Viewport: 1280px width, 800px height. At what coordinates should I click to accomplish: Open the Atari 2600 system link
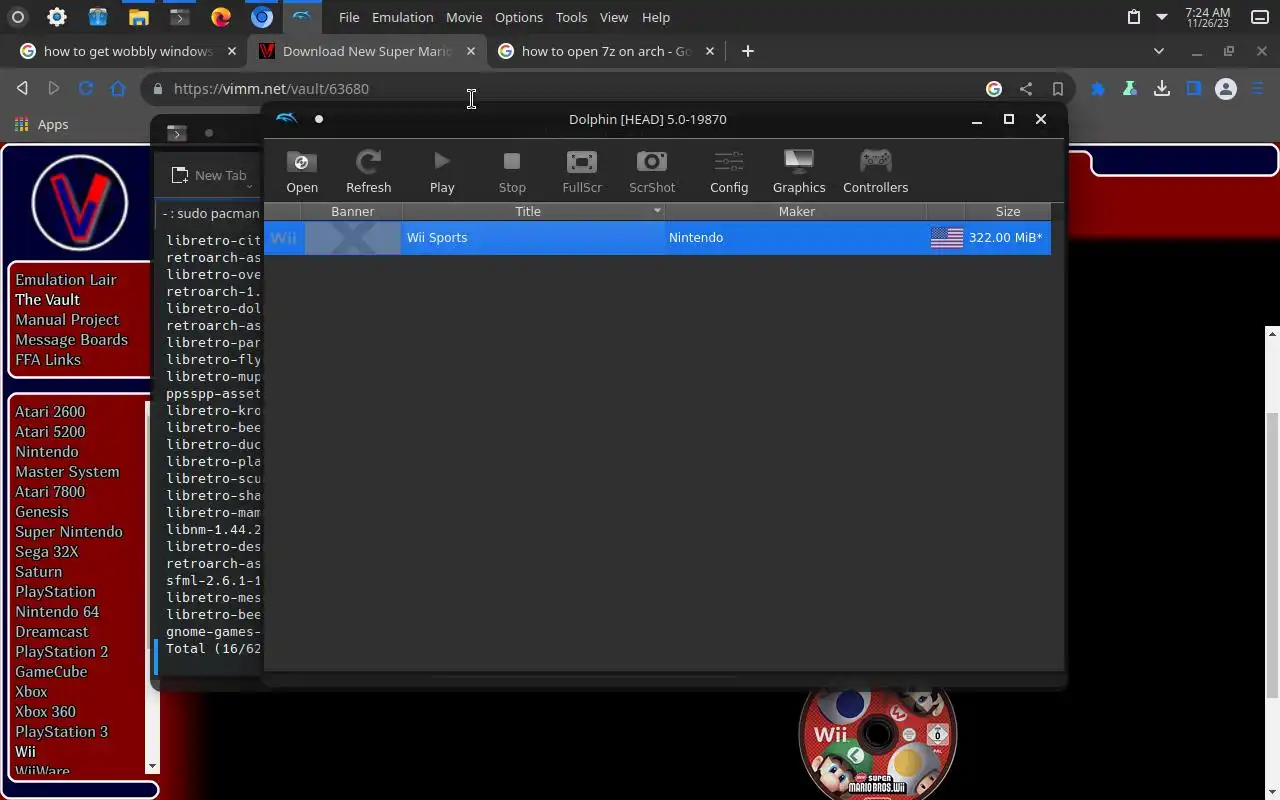click(50, 412)
